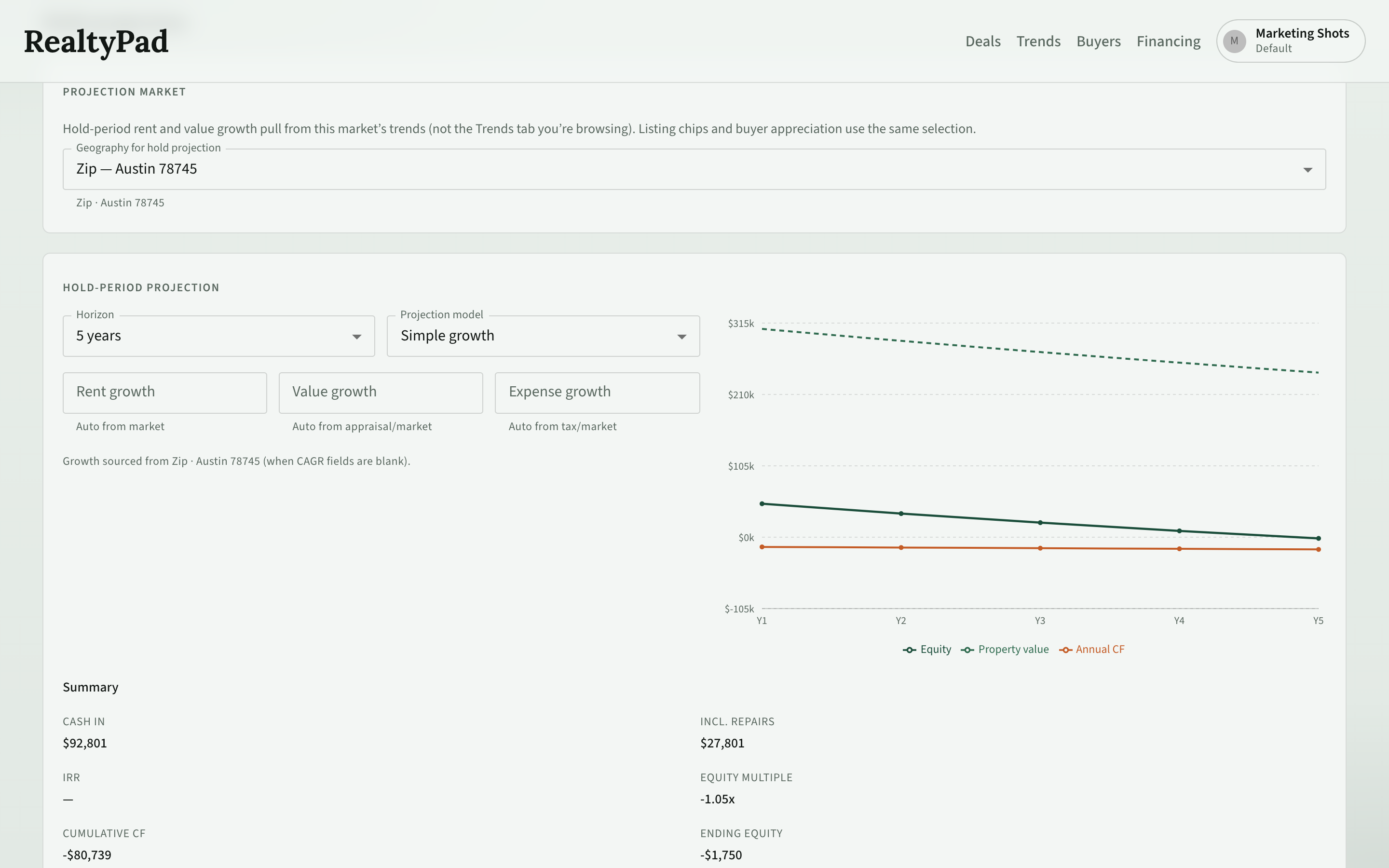Open the Buyers tab
The width and height of the screenshot is (1389, 868).
click(x=1099, y=41)
